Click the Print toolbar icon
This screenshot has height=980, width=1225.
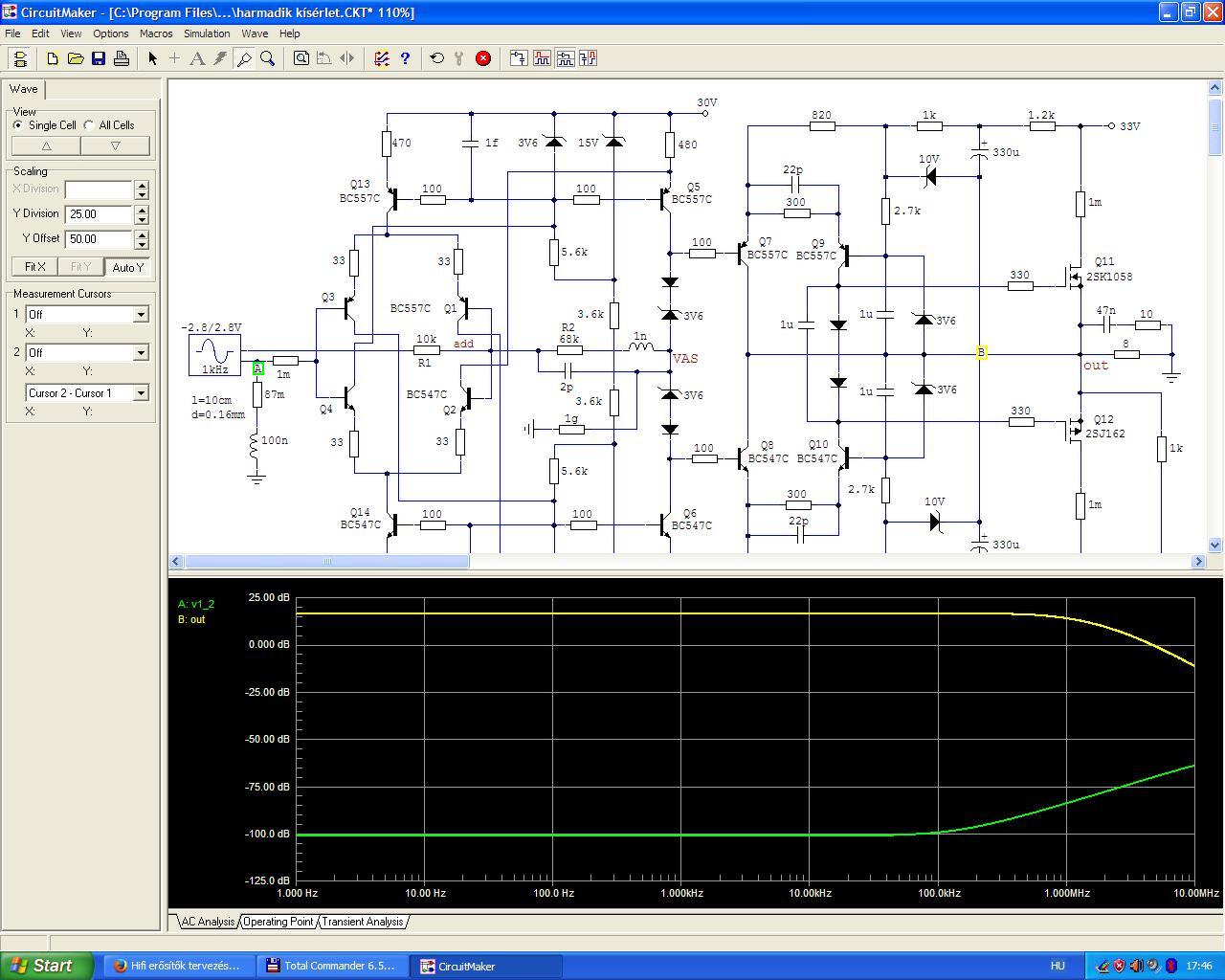tap(122, 58)
